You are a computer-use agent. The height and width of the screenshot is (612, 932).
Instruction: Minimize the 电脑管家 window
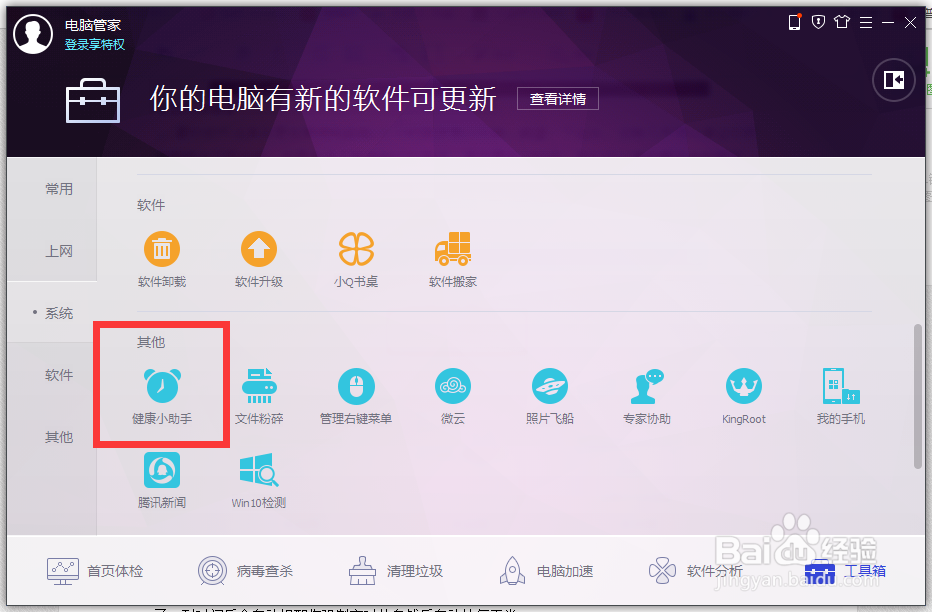pos(888,23)
